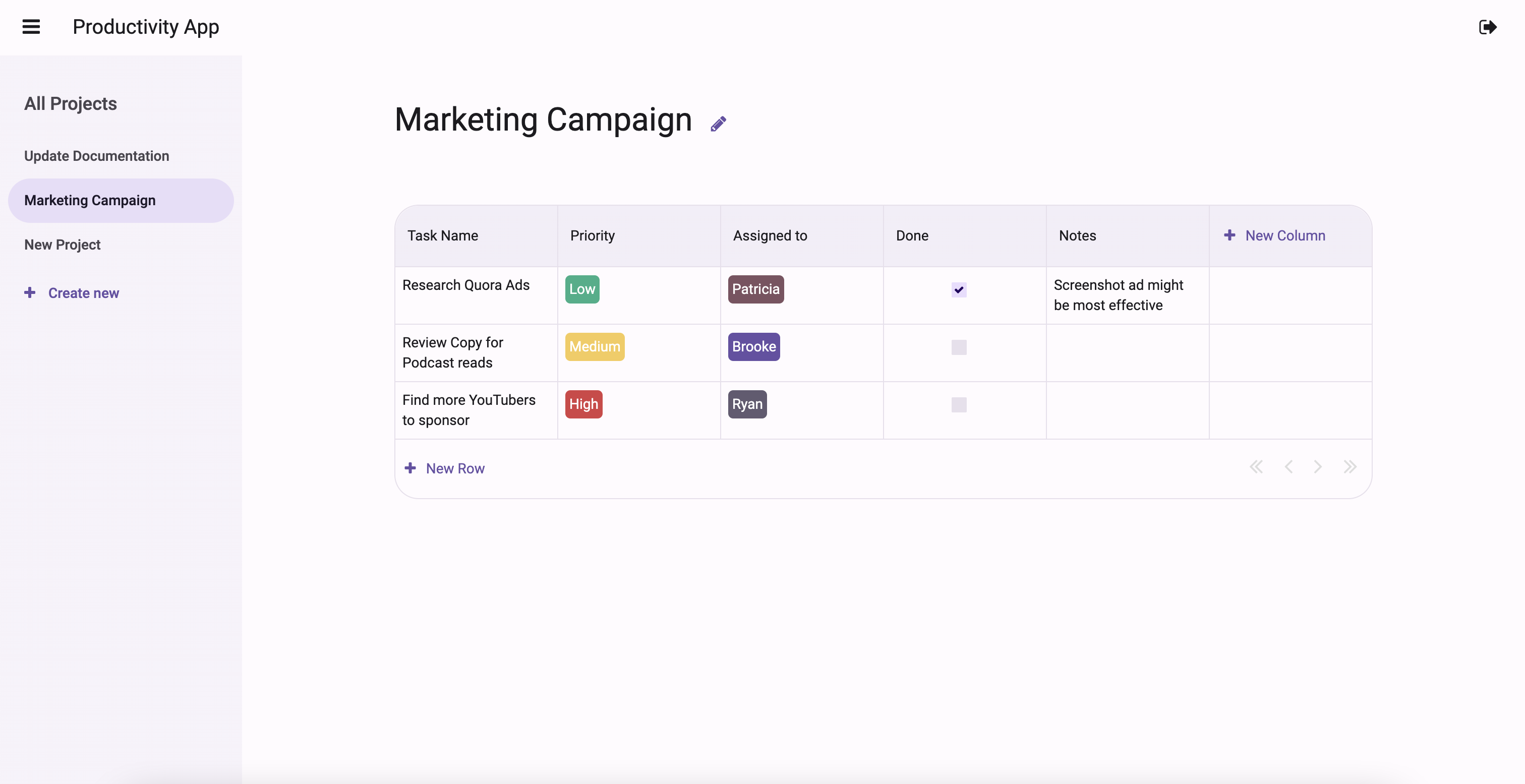Open the hamburger navigation menu

(31, 27)
